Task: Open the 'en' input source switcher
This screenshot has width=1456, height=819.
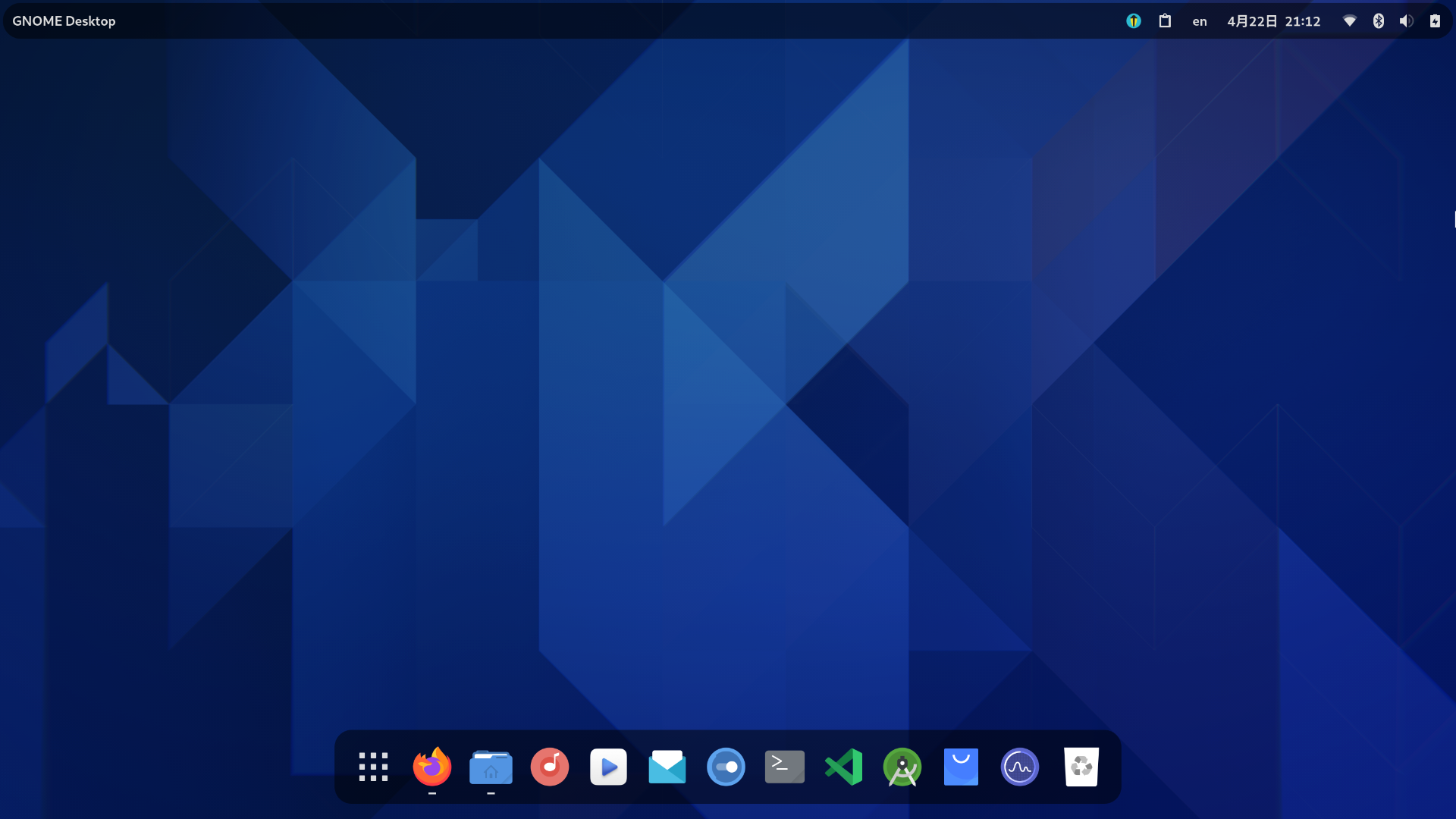Action: point(1199,20)
